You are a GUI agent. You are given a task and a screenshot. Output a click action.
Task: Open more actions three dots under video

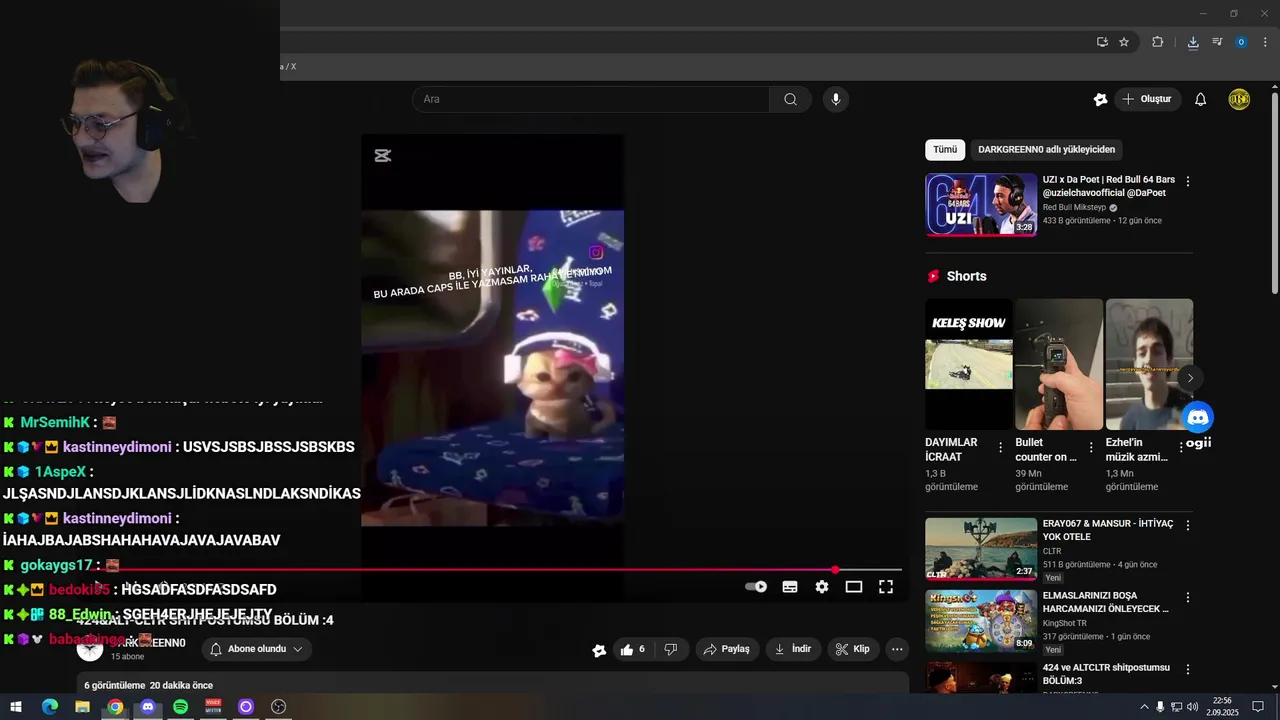pos(897,649)
